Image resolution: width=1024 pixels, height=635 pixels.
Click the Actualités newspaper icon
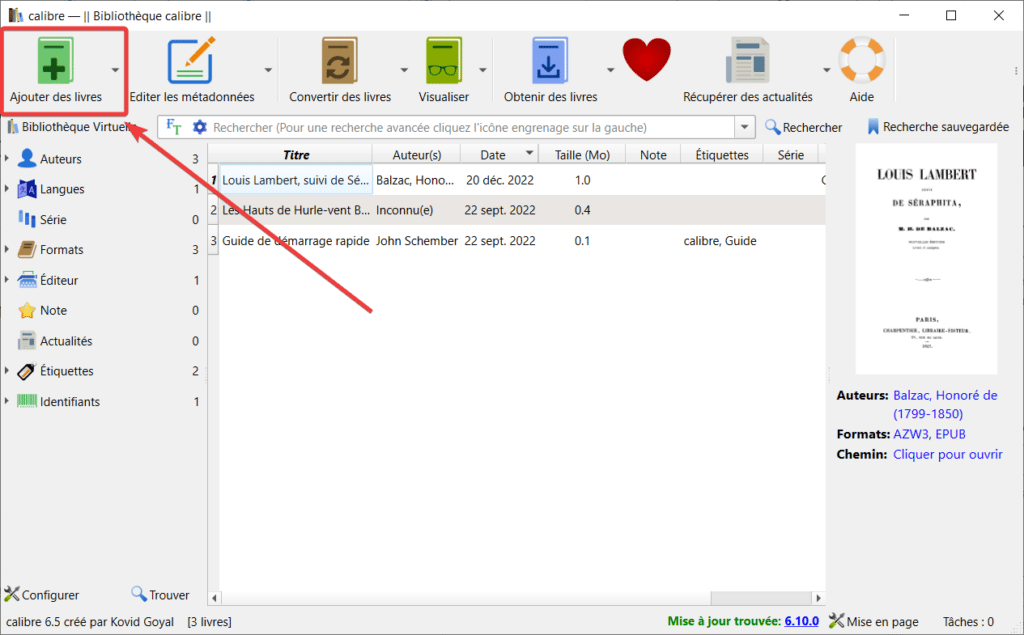(x=27, y=340)
